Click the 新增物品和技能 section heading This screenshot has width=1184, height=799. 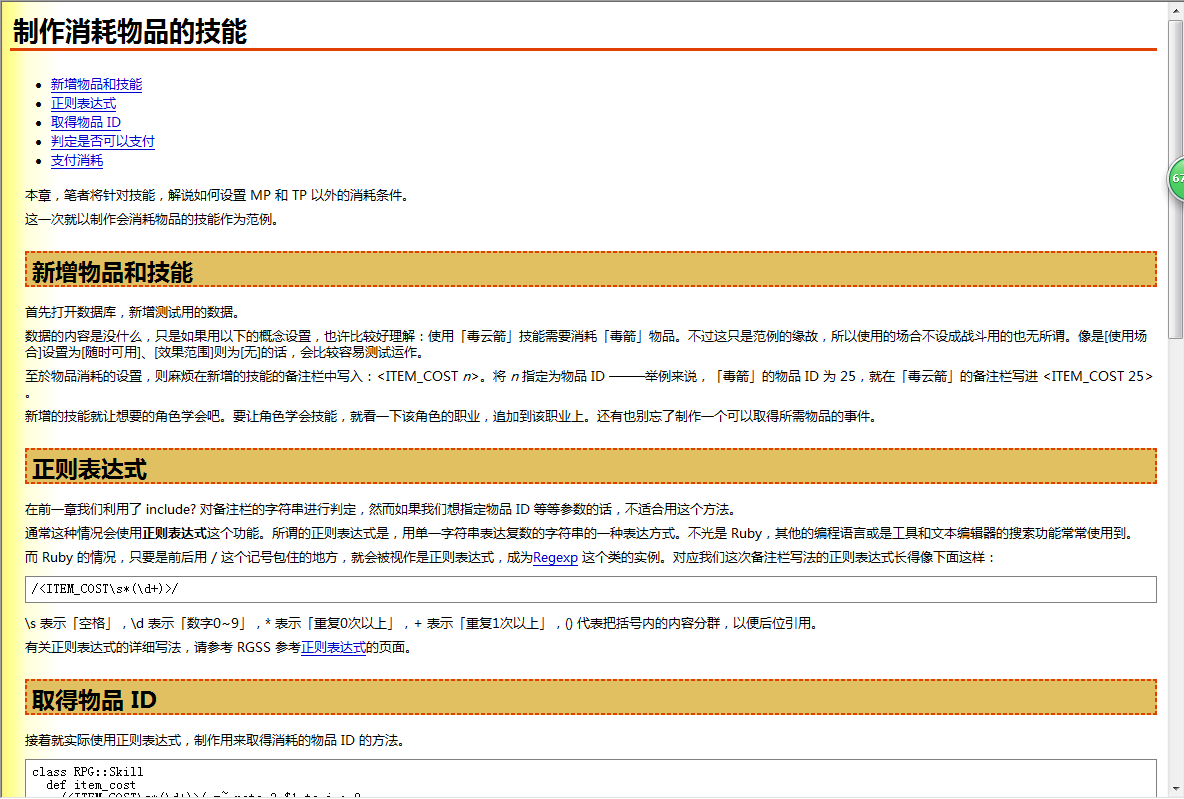(x=590, y=270)
